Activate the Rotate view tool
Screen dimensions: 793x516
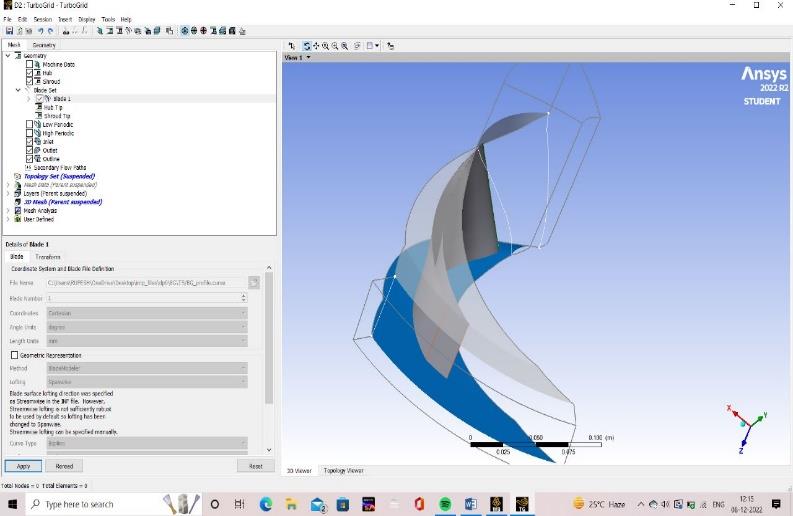307,46
